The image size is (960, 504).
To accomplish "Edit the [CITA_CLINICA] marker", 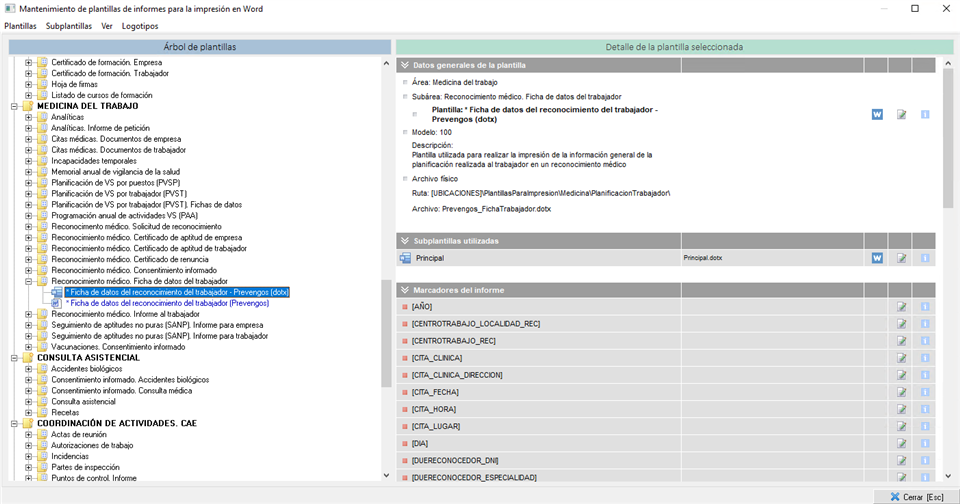I will 901,358.
